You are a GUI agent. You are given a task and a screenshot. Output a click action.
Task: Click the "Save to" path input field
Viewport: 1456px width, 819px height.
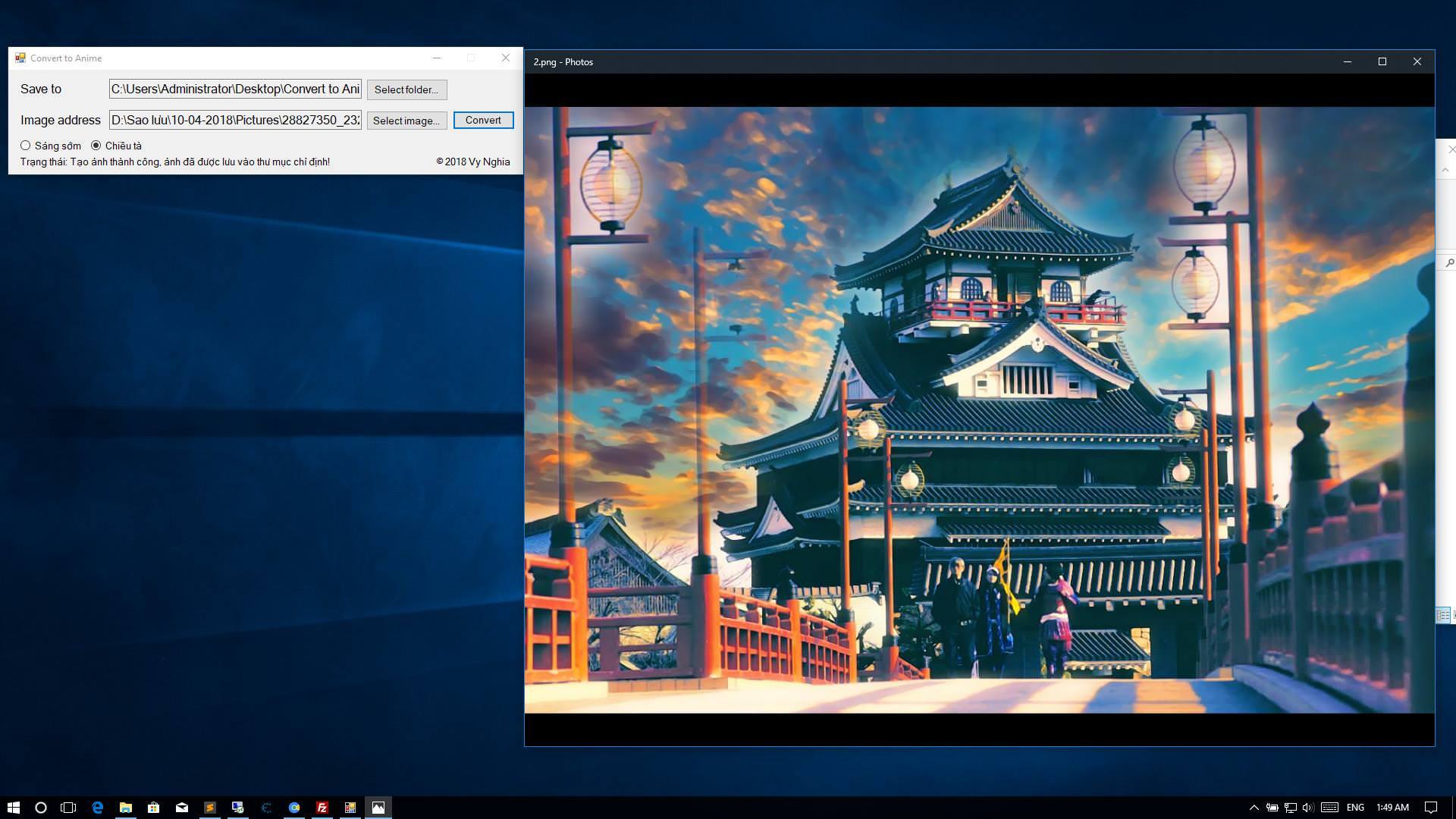pyautogui.click(x=235, y=89)
